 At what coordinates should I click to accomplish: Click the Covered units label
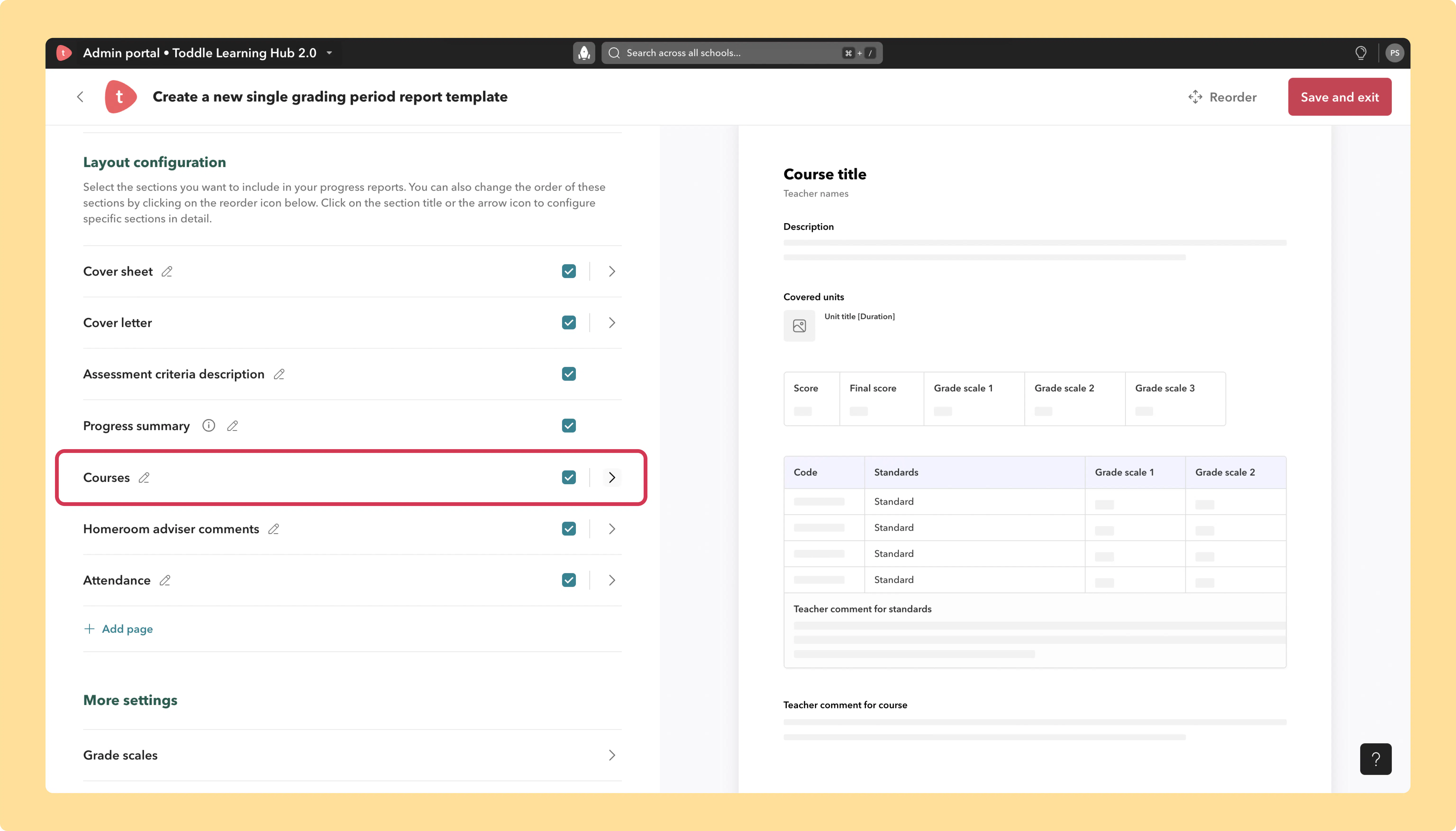pos(813,297)
